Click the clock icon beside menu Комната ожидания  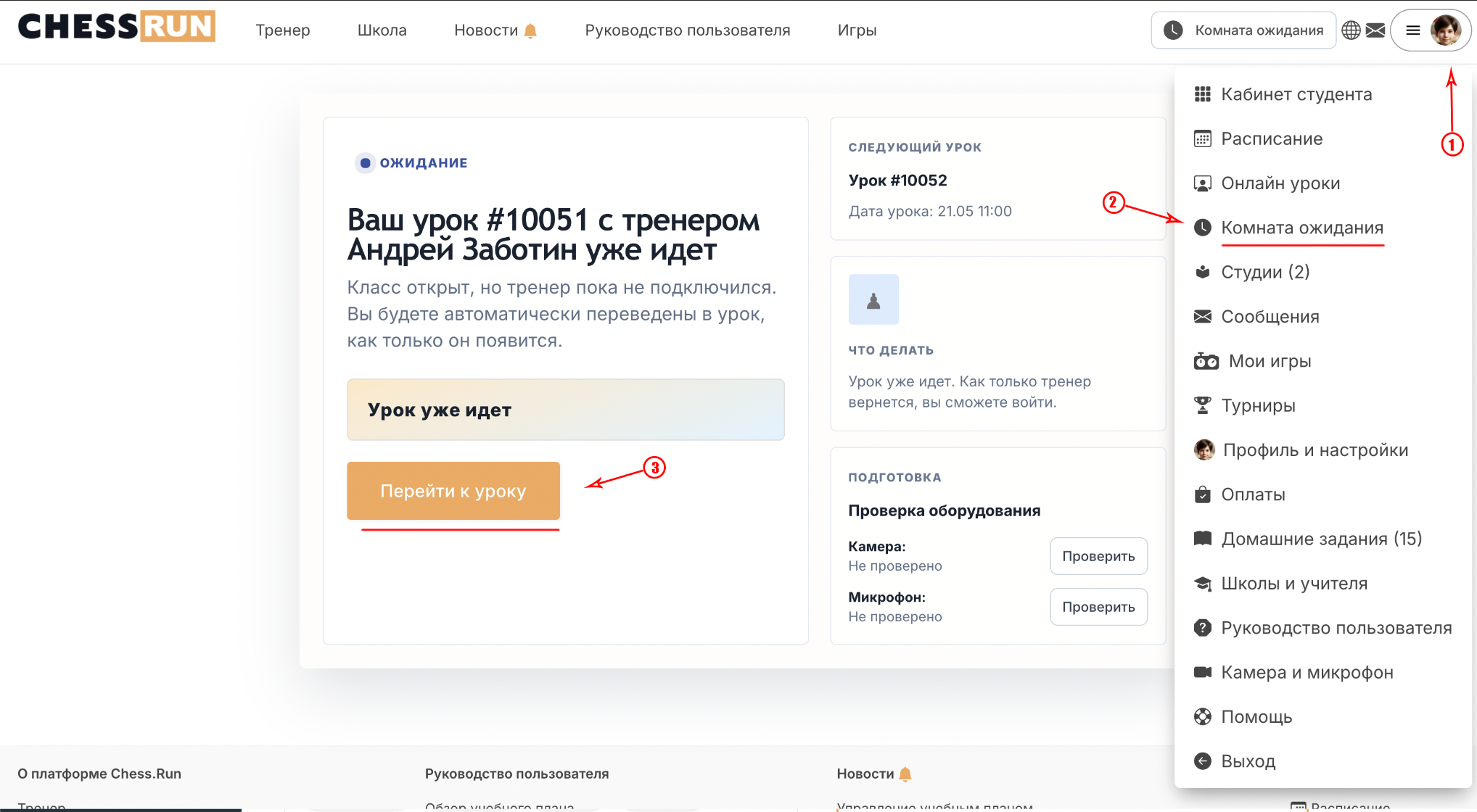click(1203, 228)
